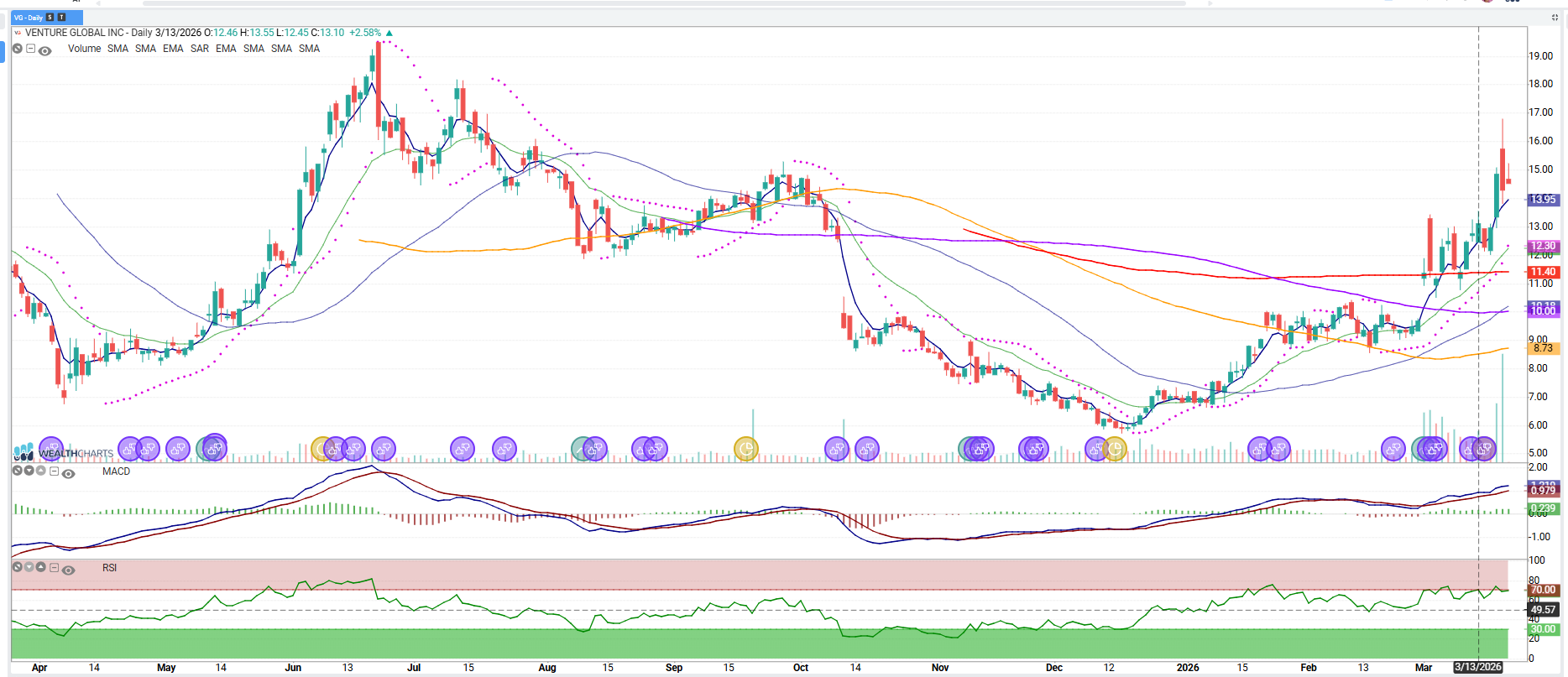The image size is (1568, 677).
Task: Click the MACD indicator title
Action: (116, 471)
